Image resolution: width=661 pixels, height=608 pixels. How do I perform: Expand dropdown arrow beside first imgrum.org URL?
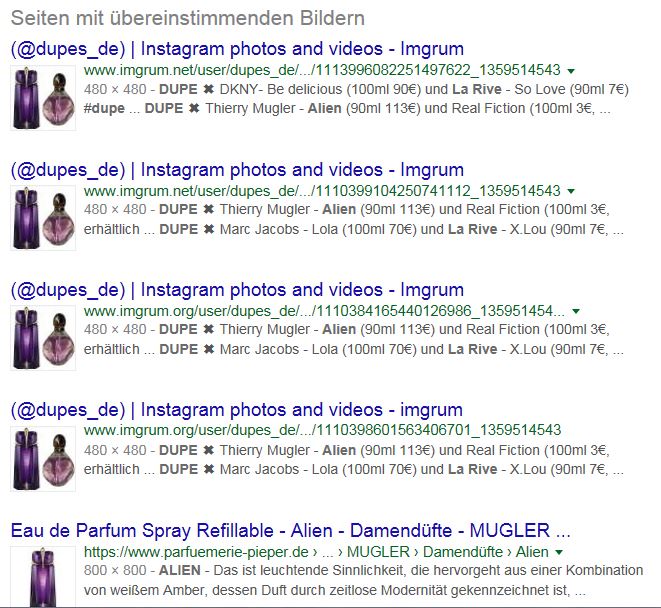(576, 312)
